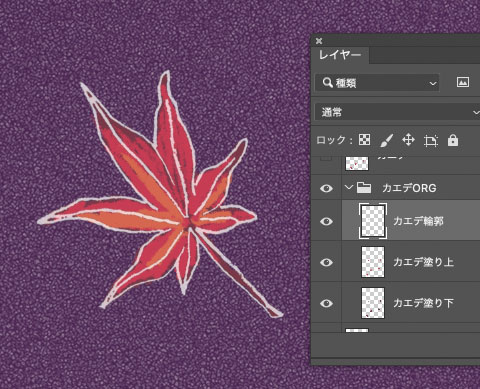Screen dimensions: 480x389
Task: Lock image pixels with the brush icon
Action: 387,140
